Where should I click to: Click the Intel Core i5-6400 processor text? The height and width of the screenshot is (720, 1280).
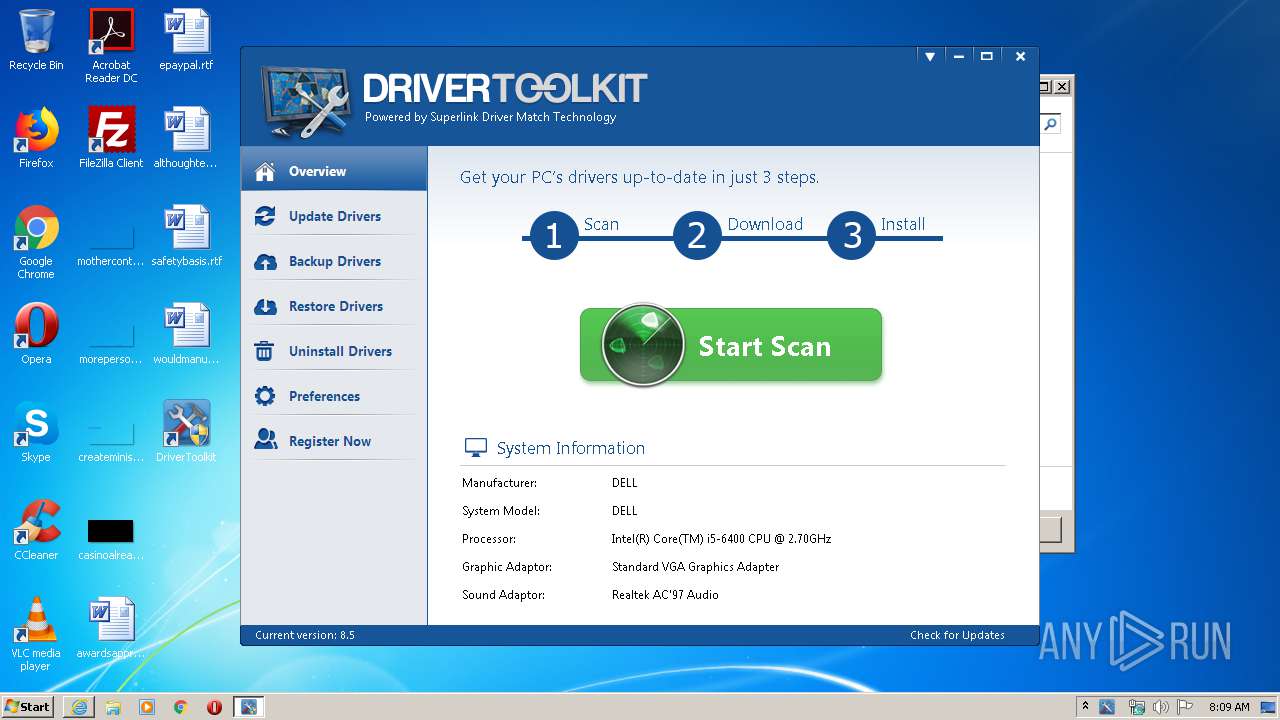721,539
